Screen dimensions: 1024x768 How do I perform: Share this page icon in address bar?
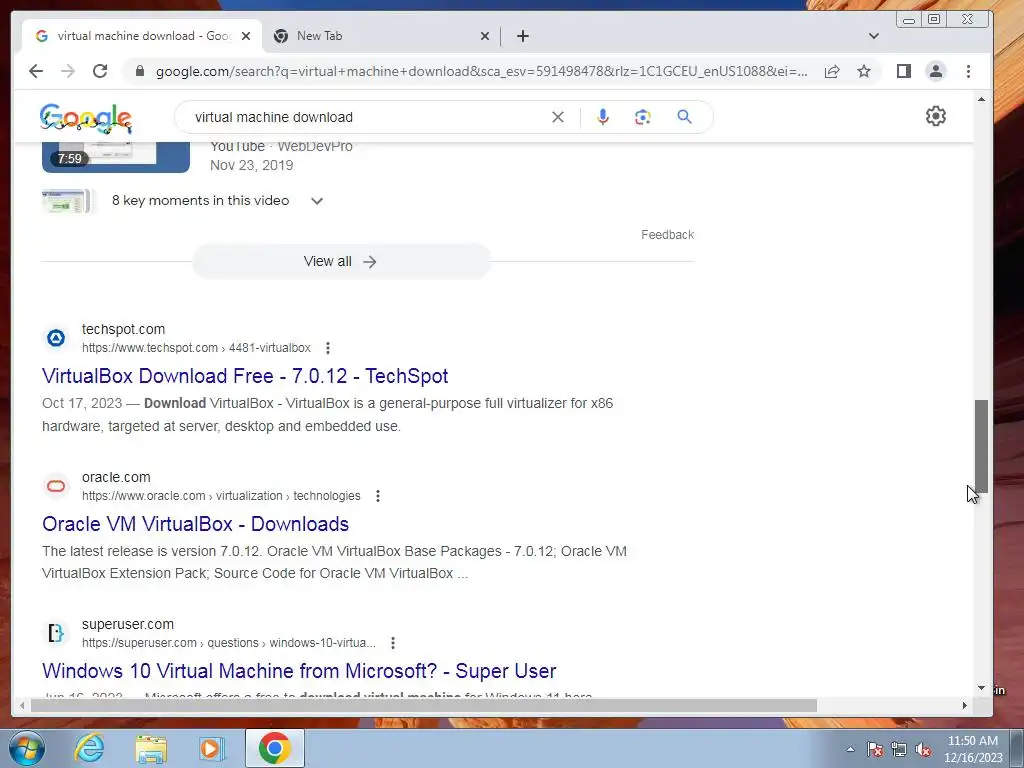[831, 72]
